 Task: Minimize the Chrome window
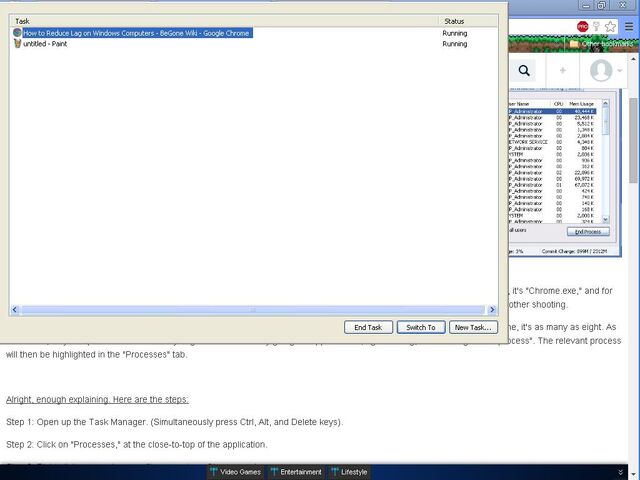point(586,5)
